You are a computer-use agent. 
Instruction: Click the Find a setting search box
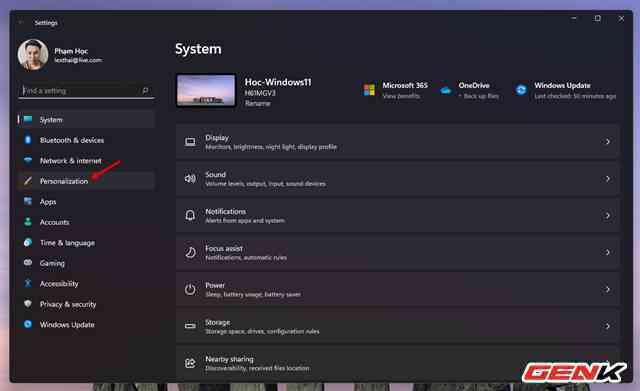(86, 91)
